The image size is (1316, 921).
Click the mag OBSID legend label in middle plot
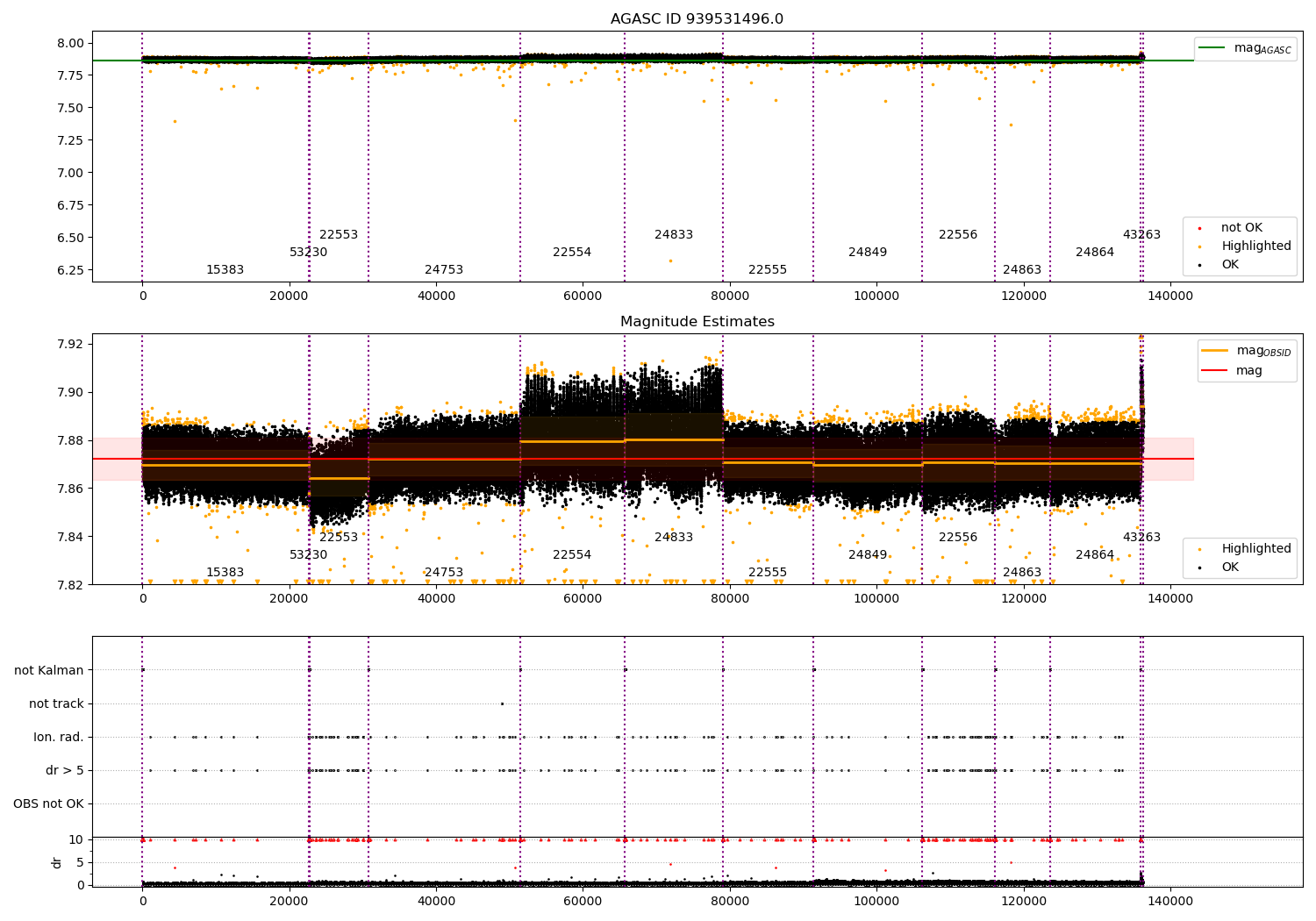[1263, 351]
